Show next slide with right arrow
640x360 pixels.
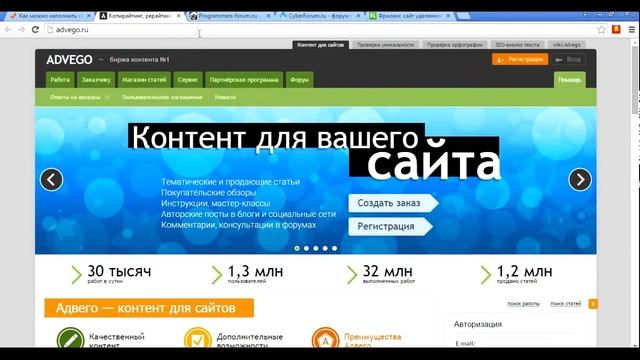(x=580, y=180)
